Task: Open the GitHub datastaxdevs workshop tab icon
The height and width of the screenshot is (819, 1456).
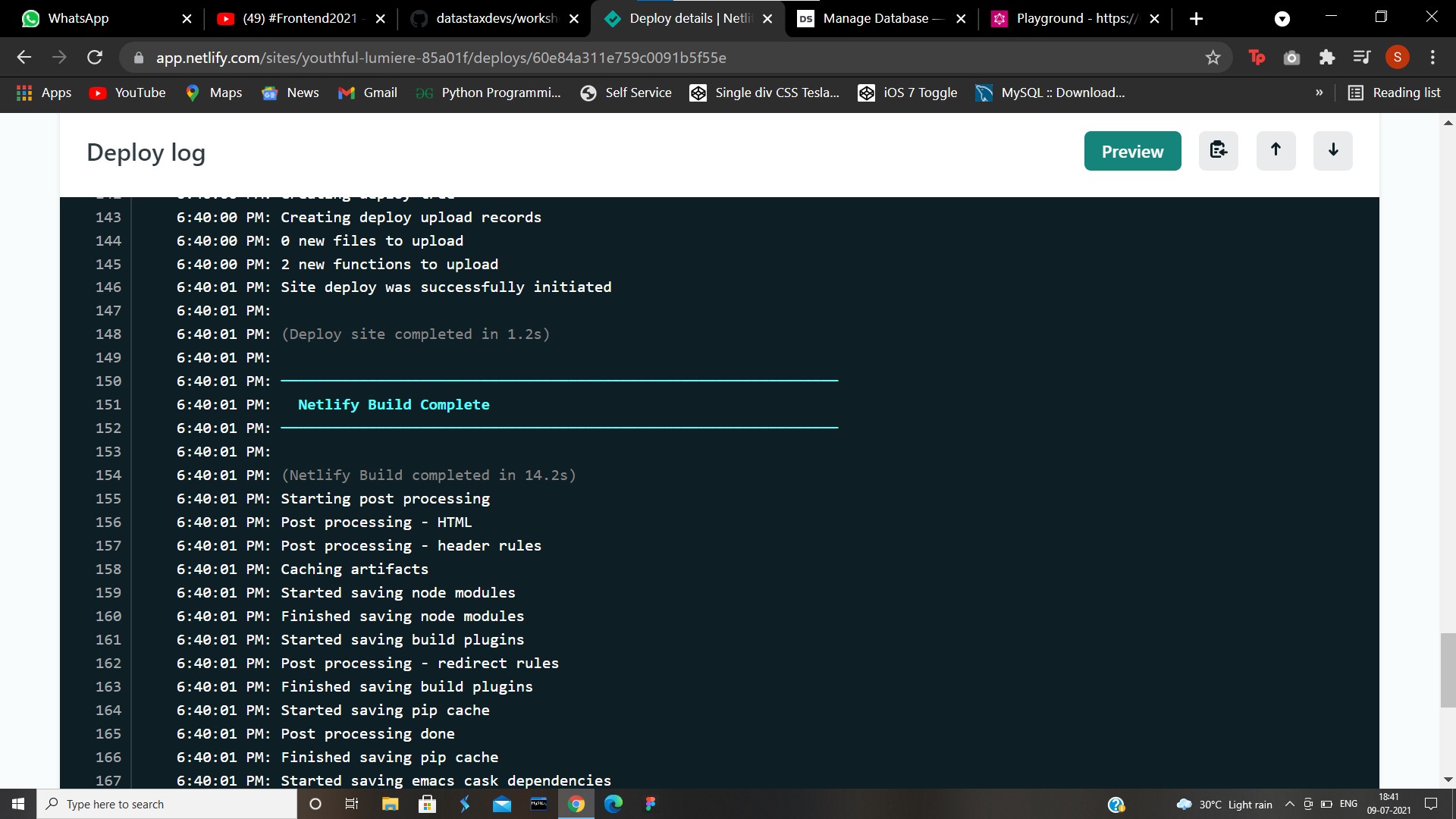Action: coord(419,18)
